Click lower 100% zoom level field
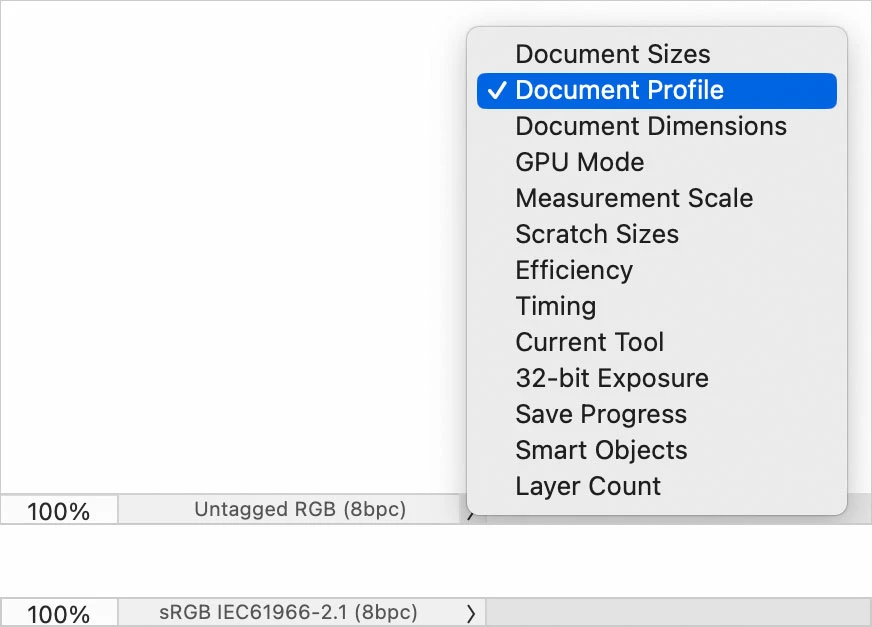 [x=58, y=613]
